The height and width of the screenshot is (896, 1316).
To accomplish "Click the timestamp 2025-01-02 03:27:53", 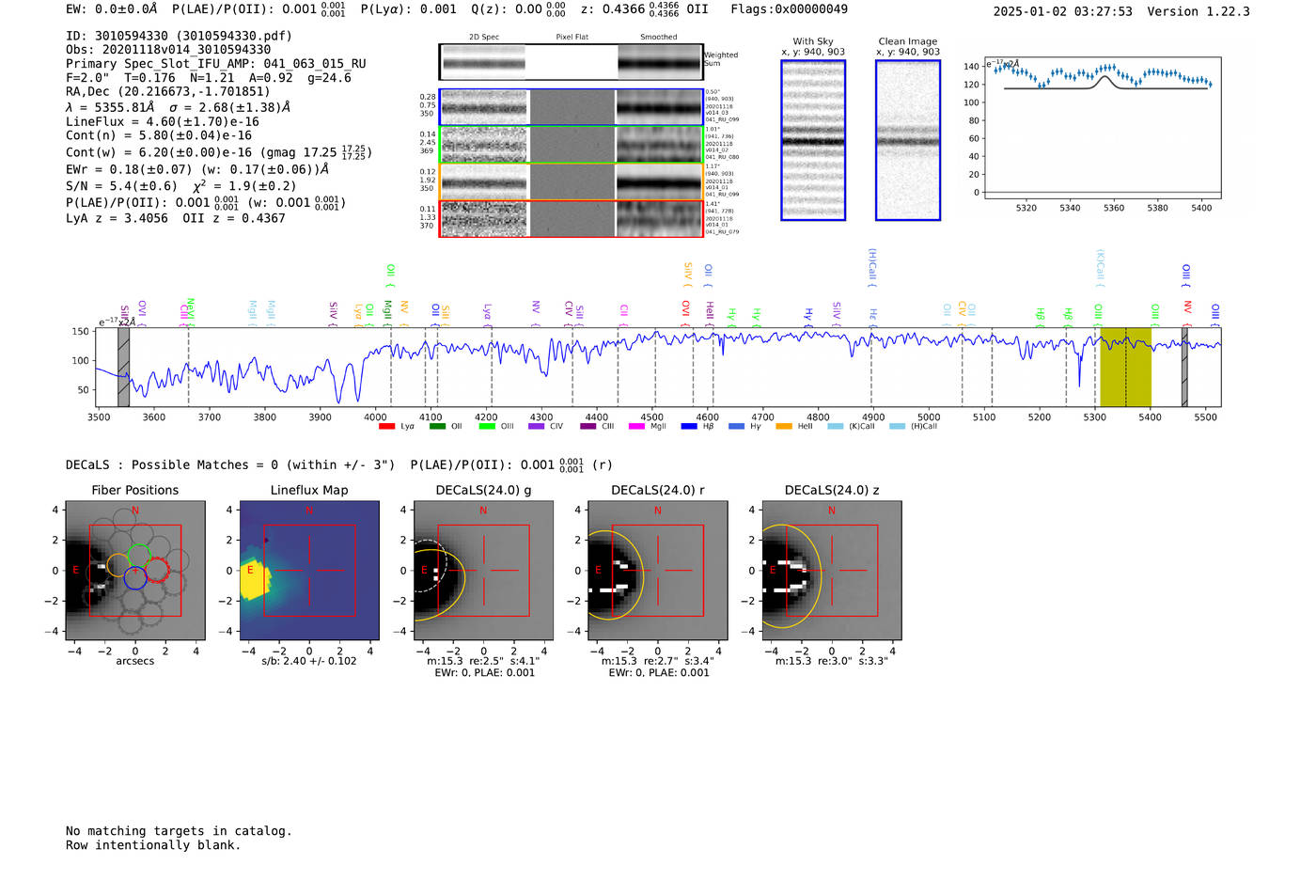I will (x=1062, y=11).
